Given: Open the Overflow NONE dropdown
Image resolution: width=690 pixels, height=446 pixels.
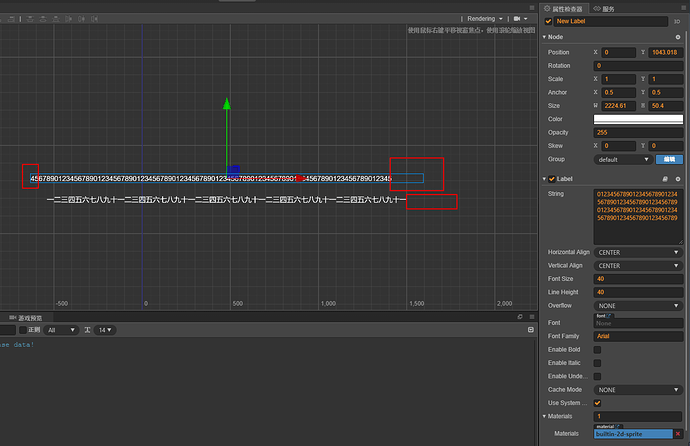Looking at the screenshot, I should (x=638, y=306).
